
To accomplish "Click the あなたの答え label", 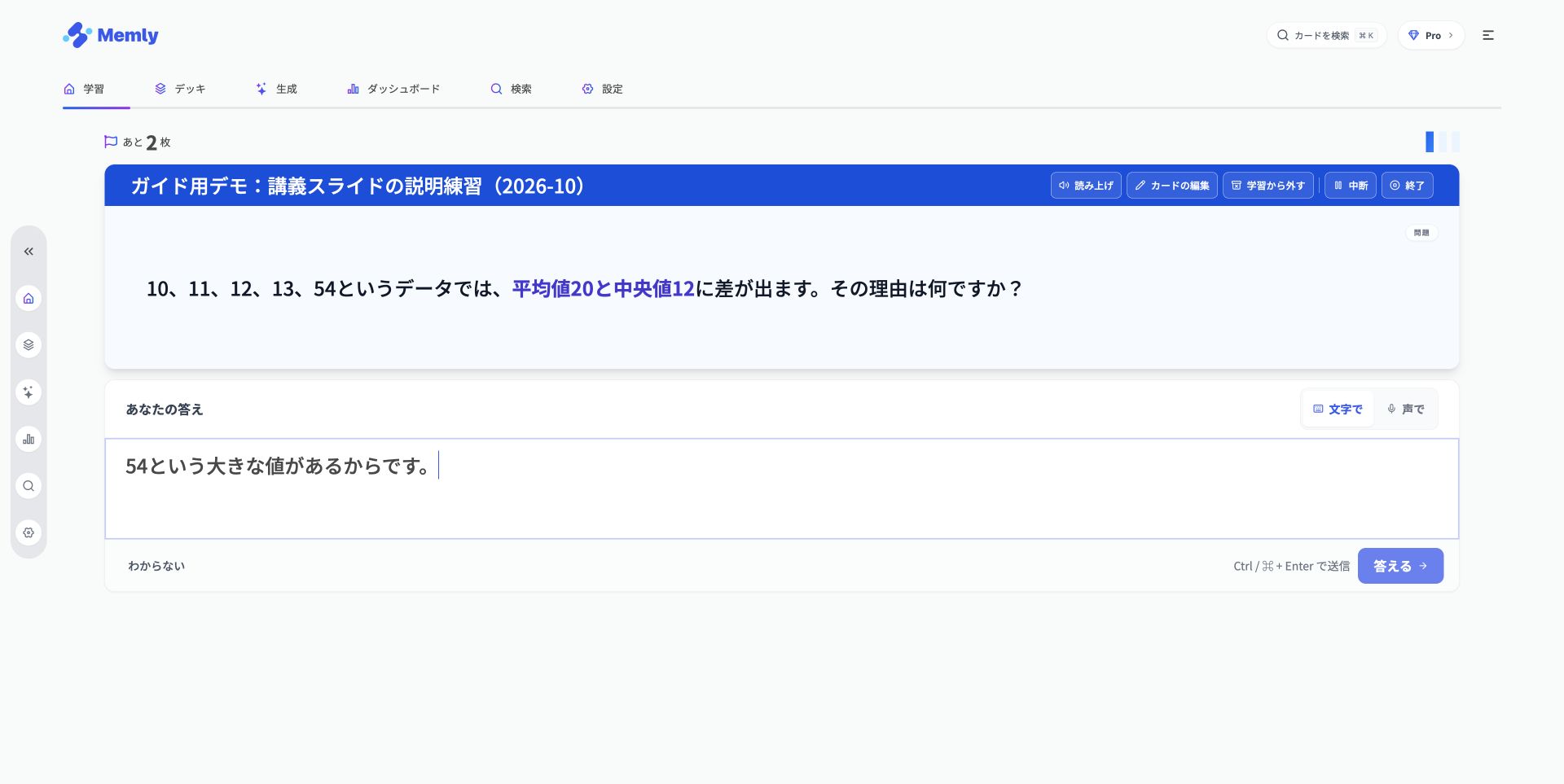I will [165, 410].
